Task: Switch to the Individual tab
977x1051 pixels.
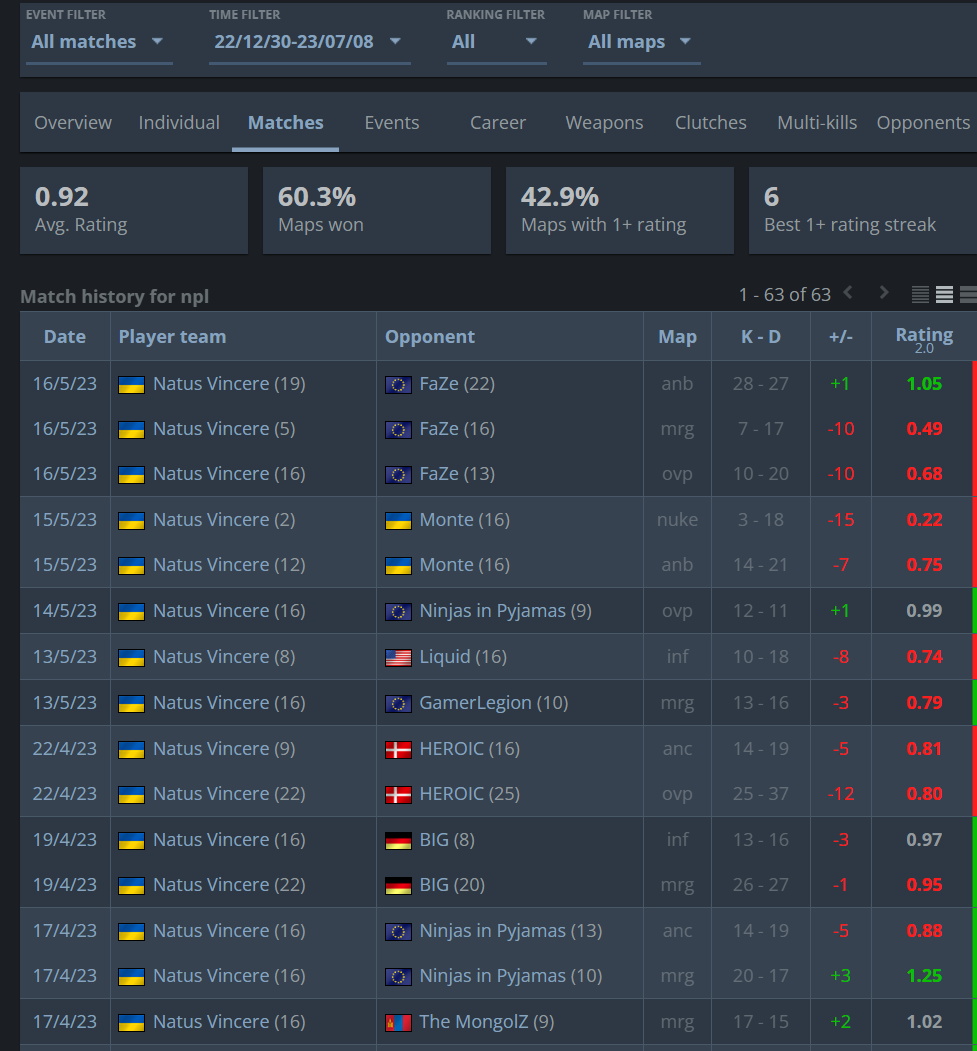Action: 179,123
